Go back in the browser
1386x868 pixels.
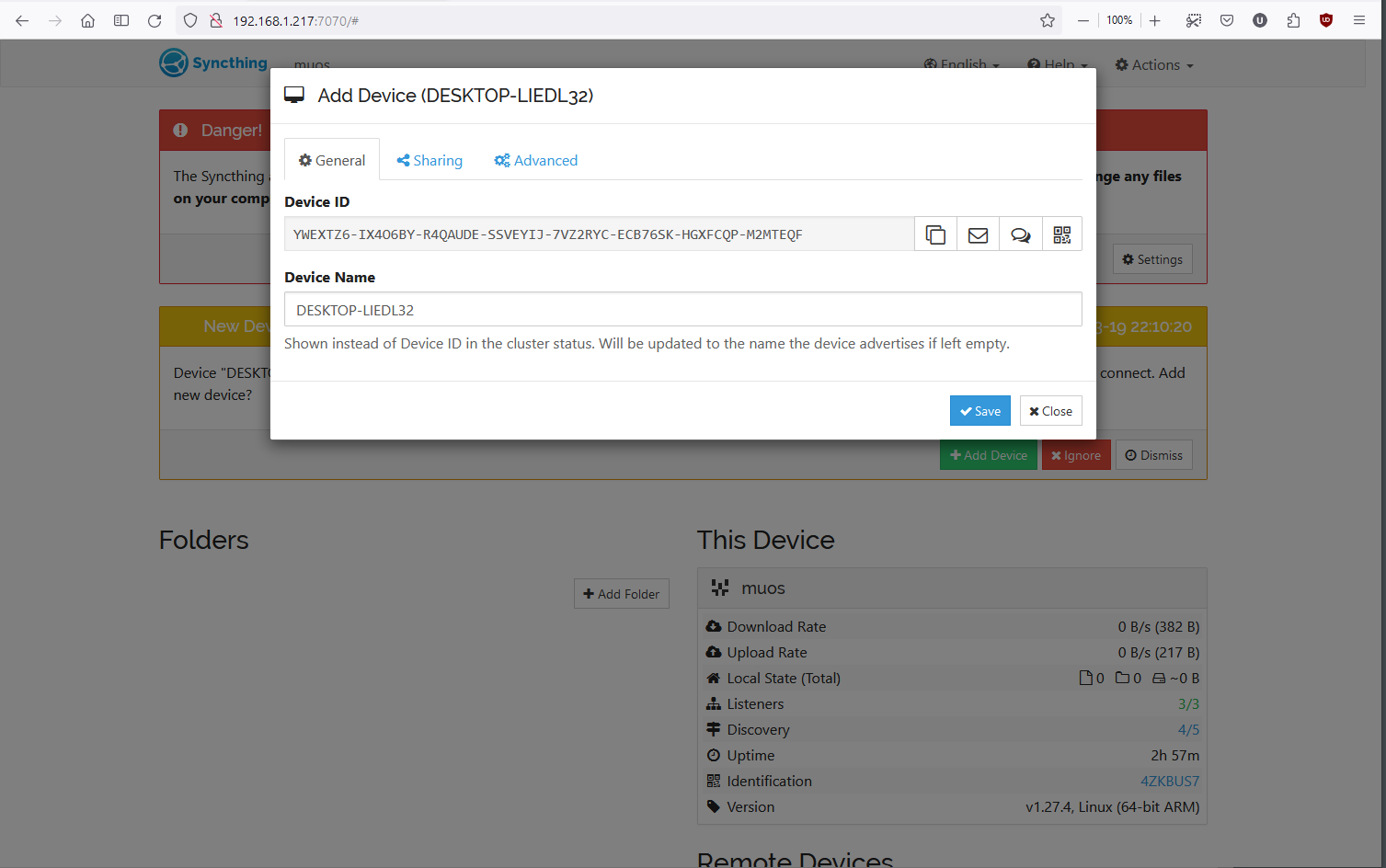(22, 20)
